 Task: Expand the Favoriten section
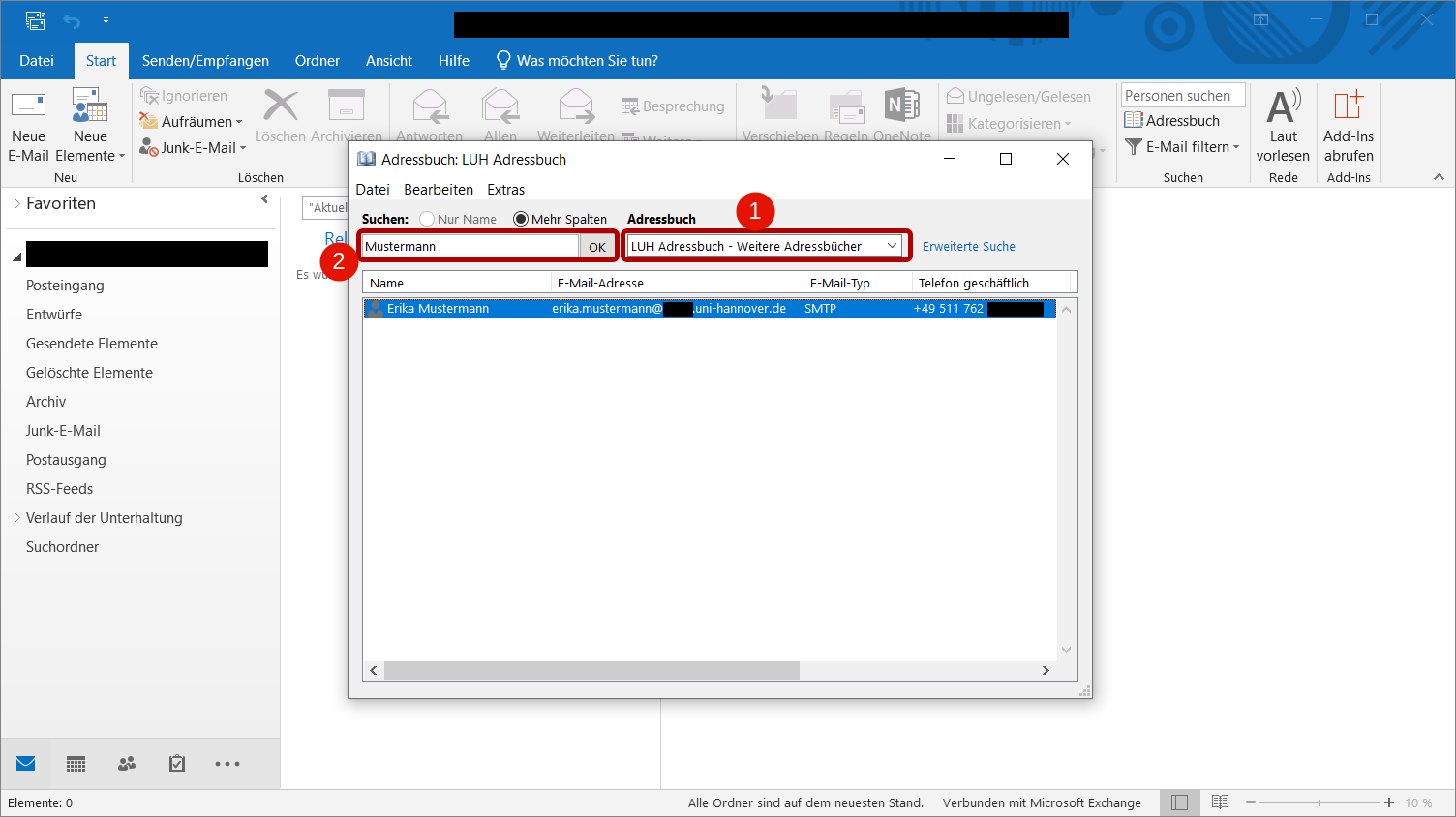click(16, 203)
